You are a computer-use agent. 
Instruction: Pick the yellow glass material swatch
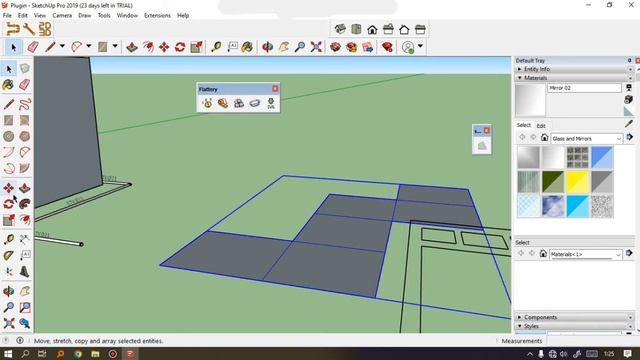[x=577, y=182]
